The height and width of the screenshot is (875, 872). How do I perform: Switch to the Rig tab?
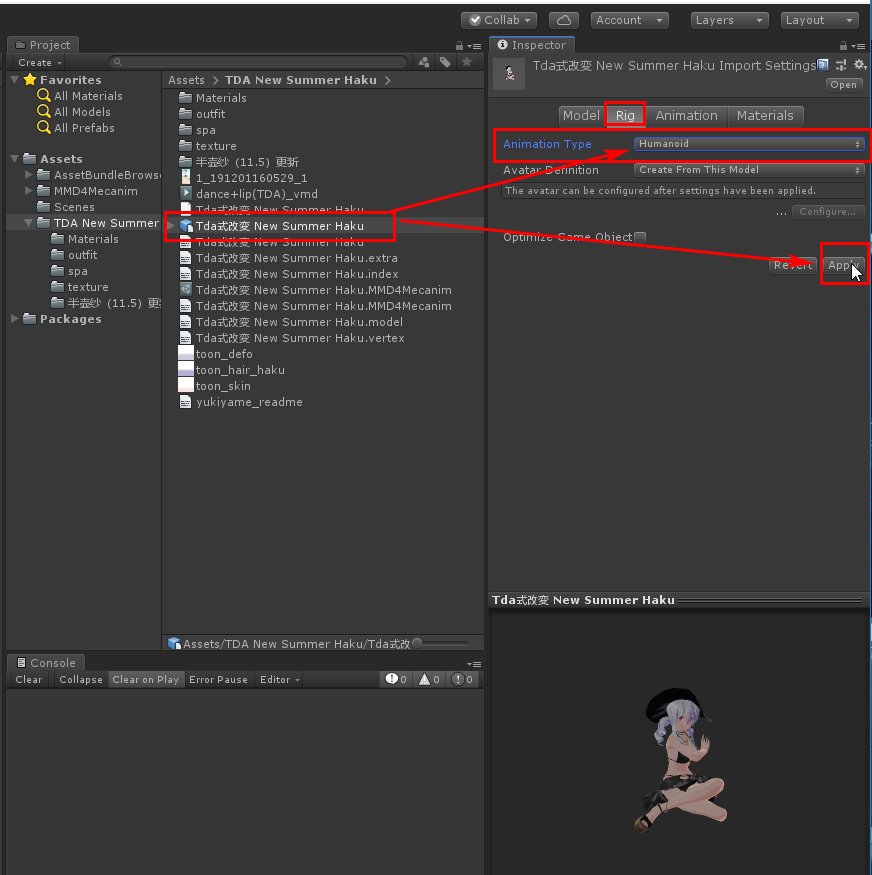[x=625, y=116]
